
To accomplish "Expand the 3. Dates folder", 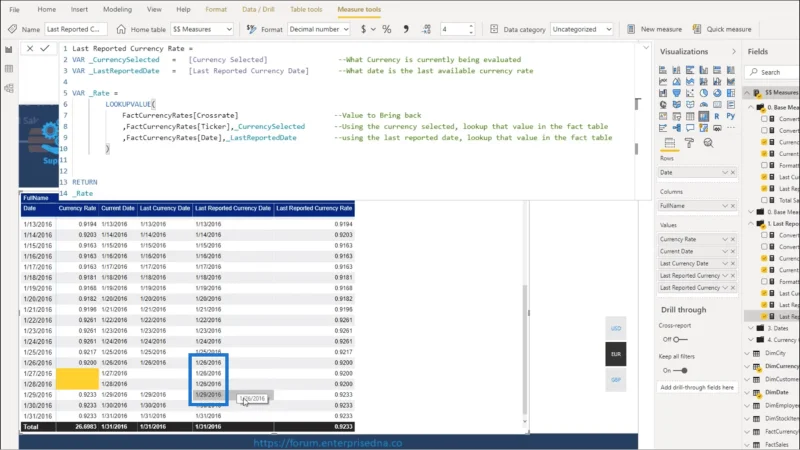I will tap(751, 329).
